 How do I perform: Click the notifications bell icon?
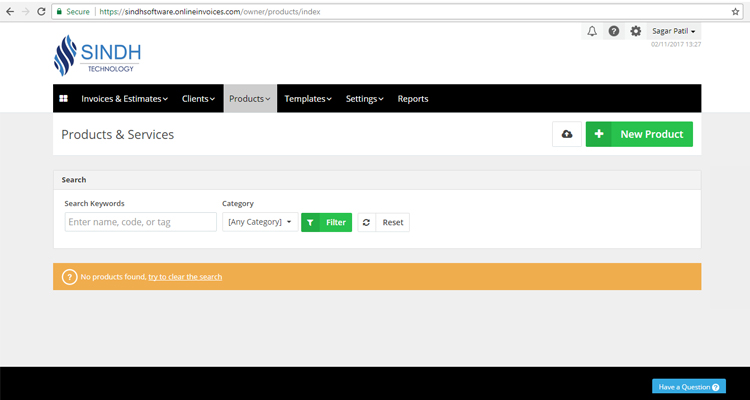pyautogui.click(x=592, y=32)
